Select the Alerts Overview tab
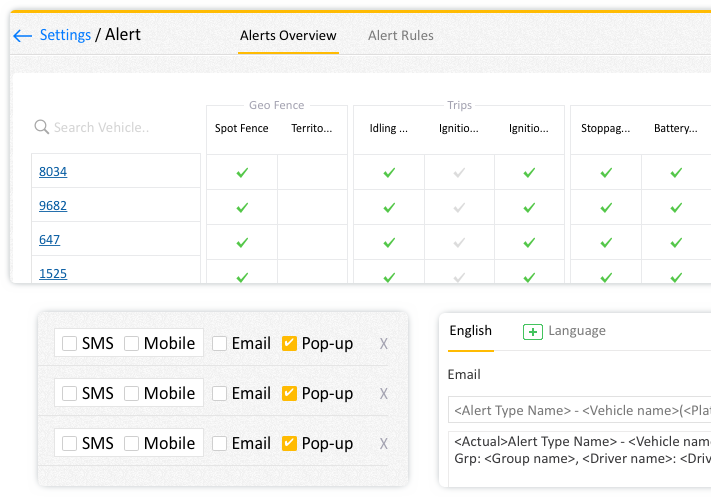This screenshot has width=711, height=497. point(288,36)
